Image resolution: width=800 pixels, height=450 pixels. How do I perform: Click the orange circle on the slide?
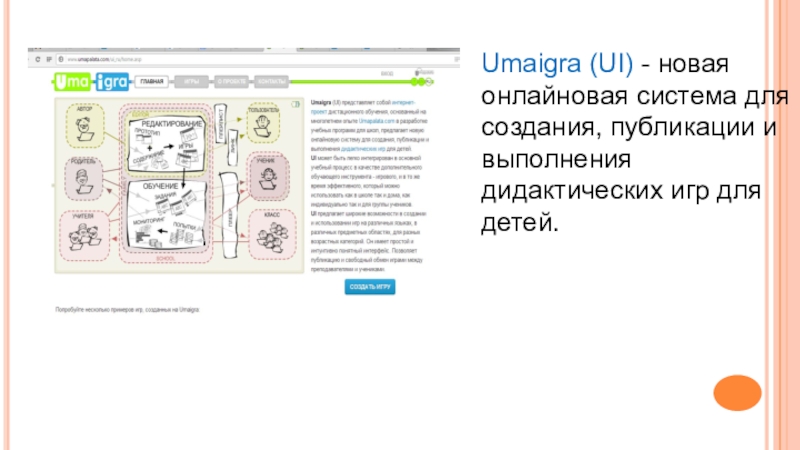737,393
